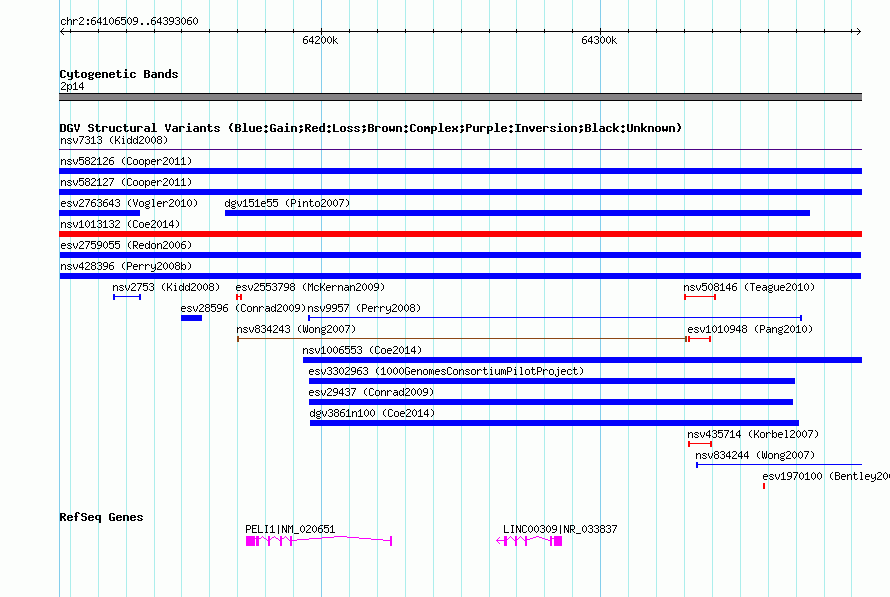
Task: Click thin purple inversion line of nsv7313
Action: 460,150
